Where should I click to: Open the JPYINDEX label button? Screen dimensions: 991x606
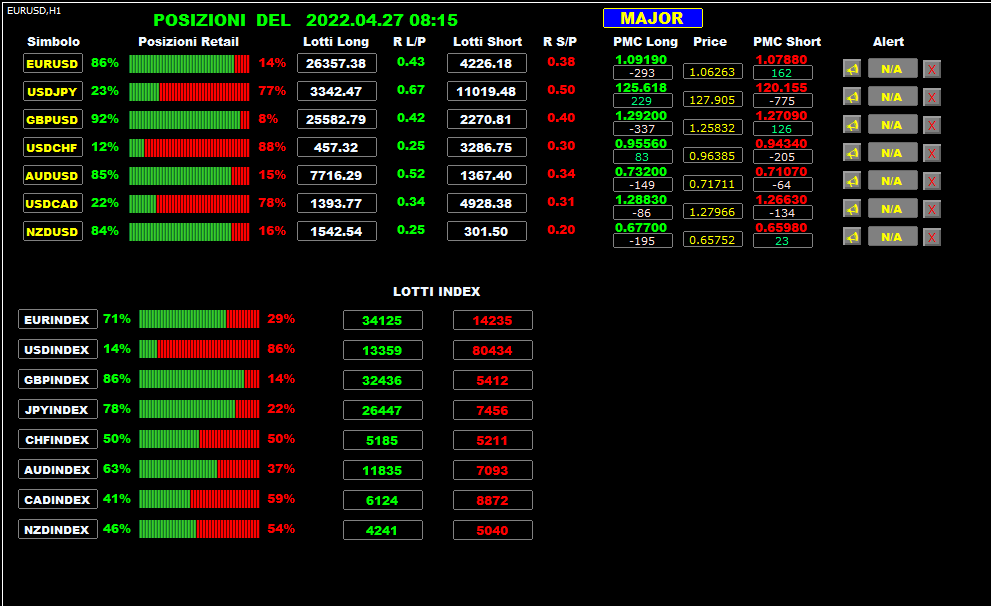click(x=58, y=409)
